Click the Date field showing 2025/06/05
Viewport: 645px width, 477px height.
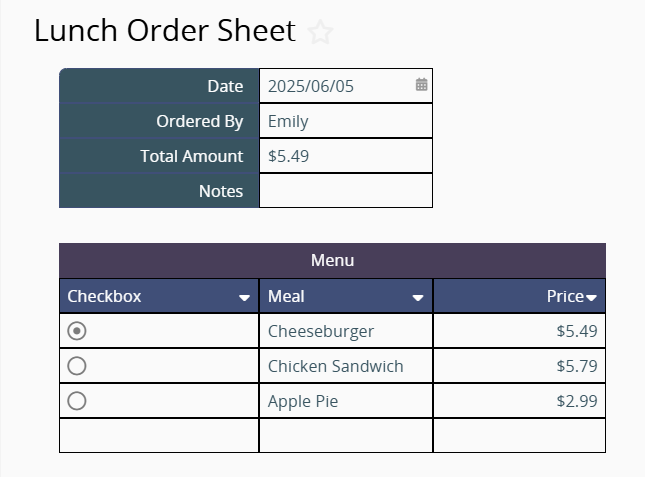346,86
